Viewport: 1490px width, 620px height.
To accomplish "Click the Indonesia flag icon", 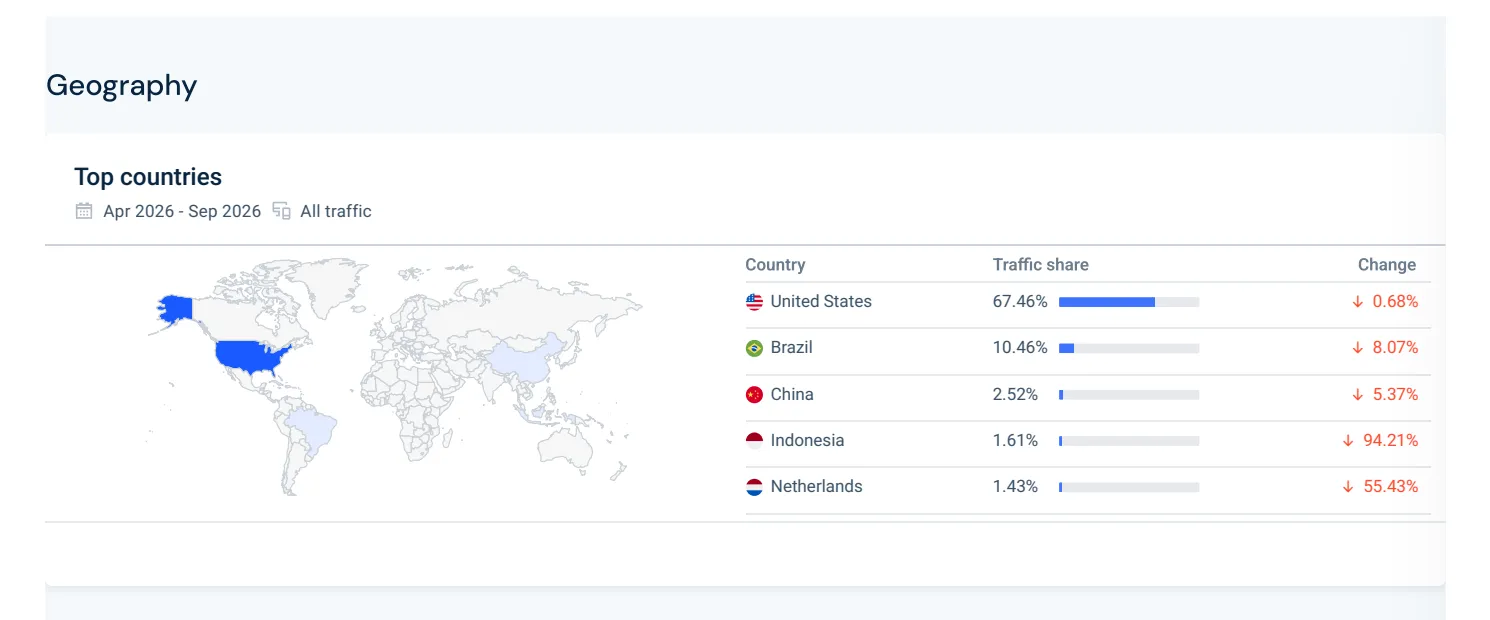I will coord(754,441).
